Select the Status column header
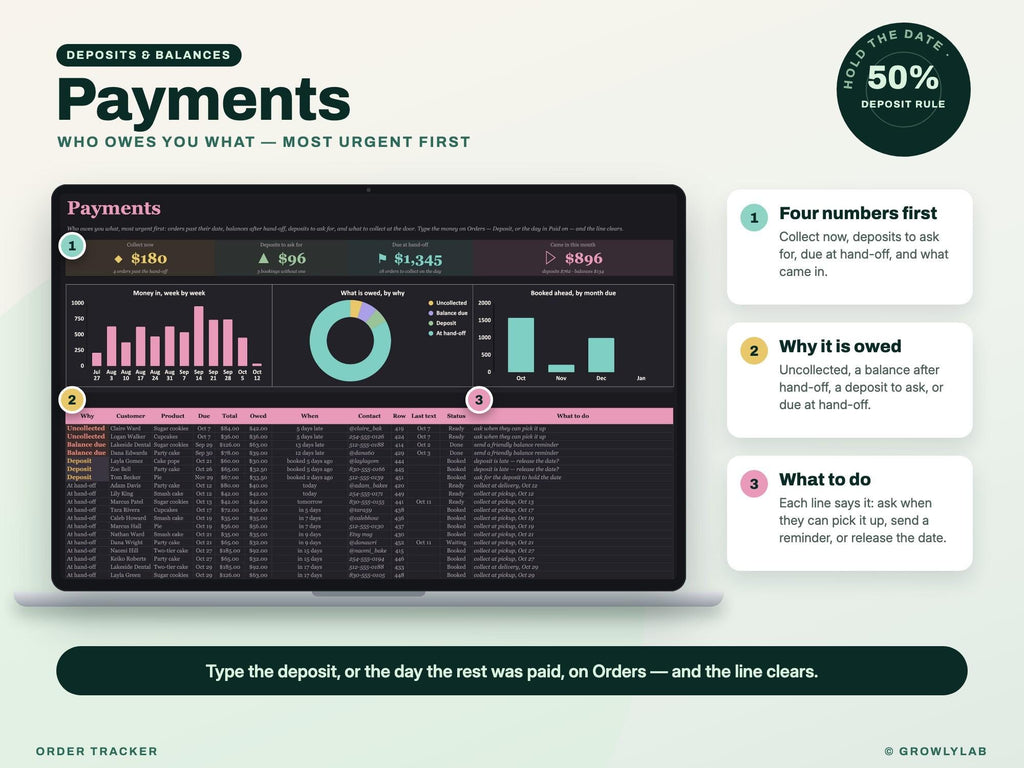This screenshot has width=1024, height=768. click(456, 416)
